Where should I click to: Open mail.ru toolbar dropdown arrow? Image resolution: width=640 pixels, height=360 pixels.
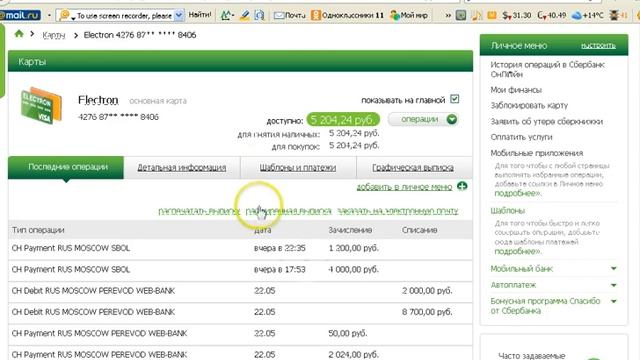point(49,16)
